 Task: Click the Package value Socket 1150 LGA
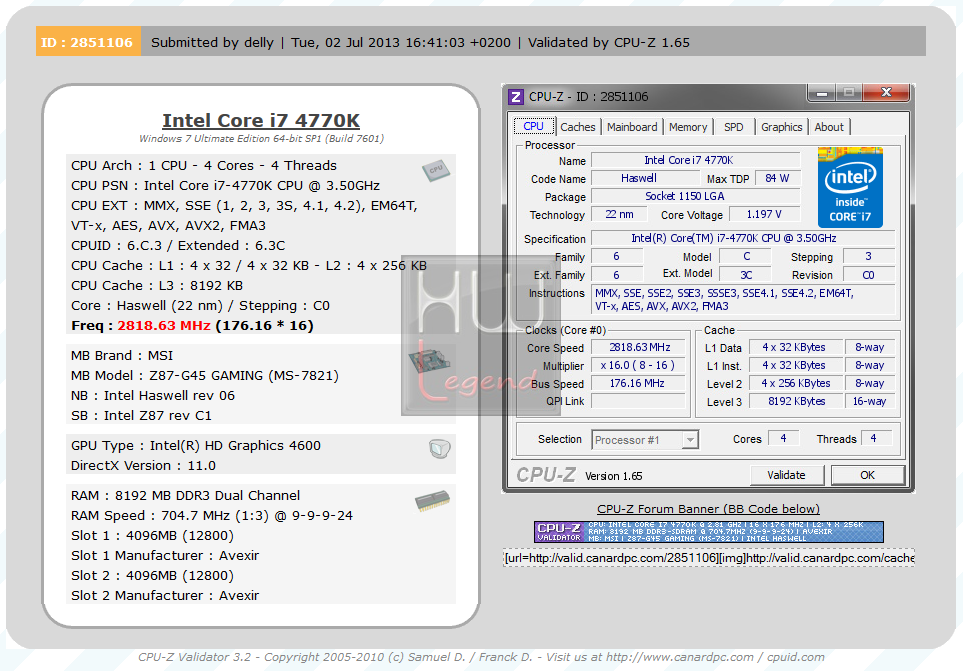point(696,196)
